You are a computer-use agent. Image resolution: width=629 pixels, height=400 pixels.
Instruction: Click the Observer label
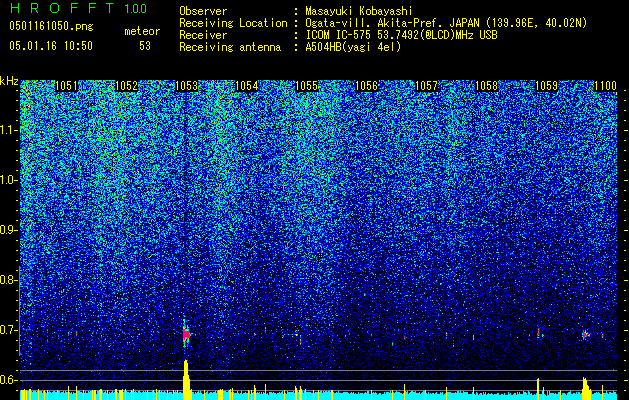(203, 11)
